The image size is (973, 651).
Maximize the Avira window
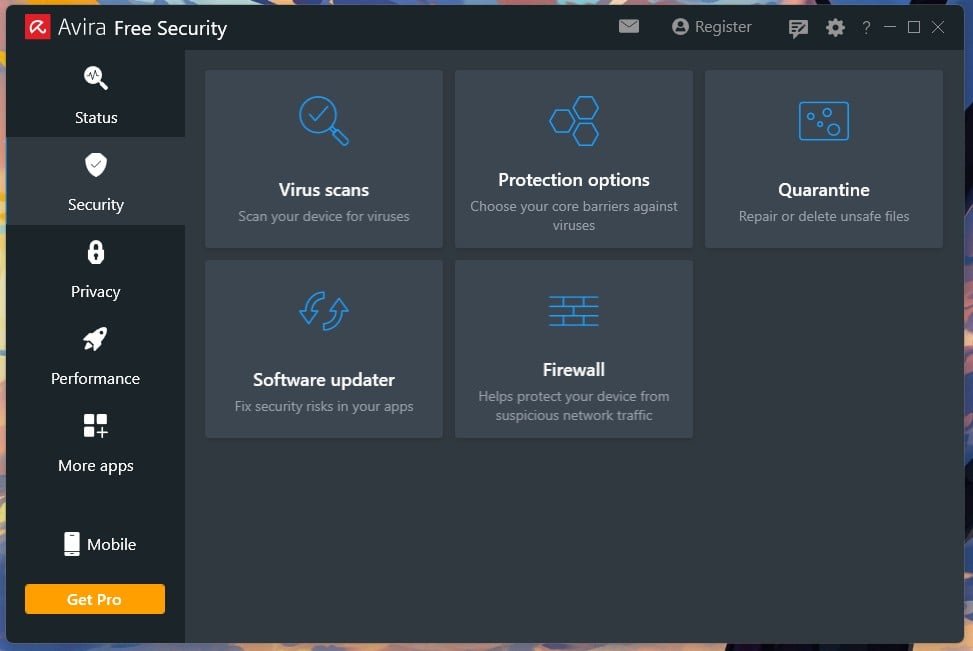pyautogui.click(x=914, y=27)
